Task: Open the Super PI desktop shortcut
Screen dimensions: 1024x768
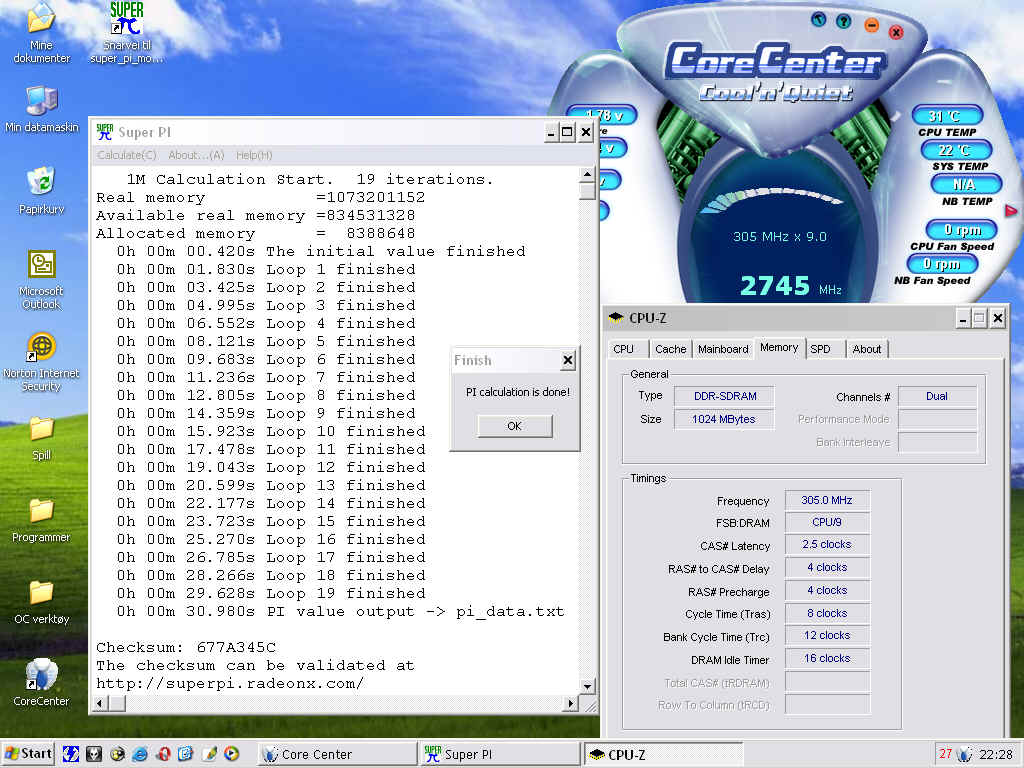Action: pos(127,31)
